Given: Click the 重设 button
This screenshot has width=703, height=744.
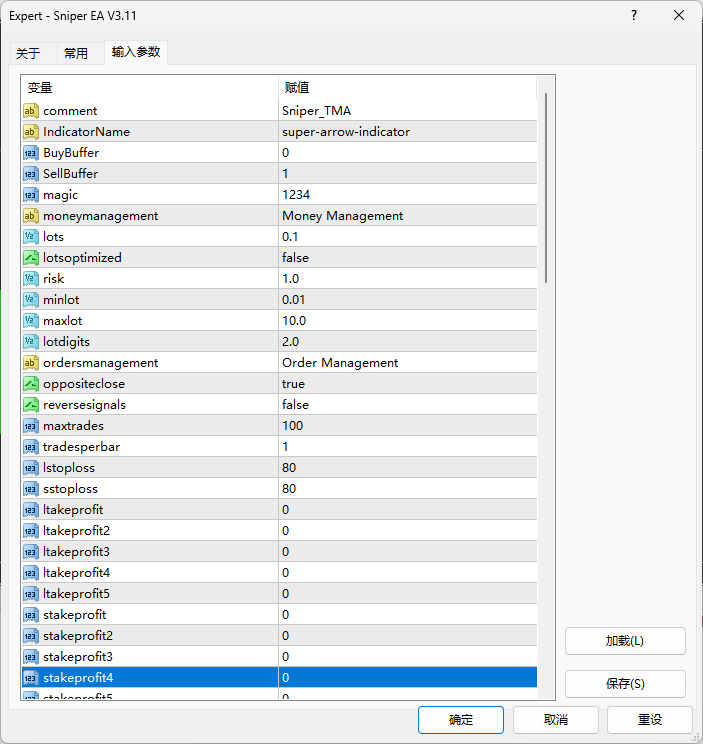Looking at the screenshot, I should 649,720.
